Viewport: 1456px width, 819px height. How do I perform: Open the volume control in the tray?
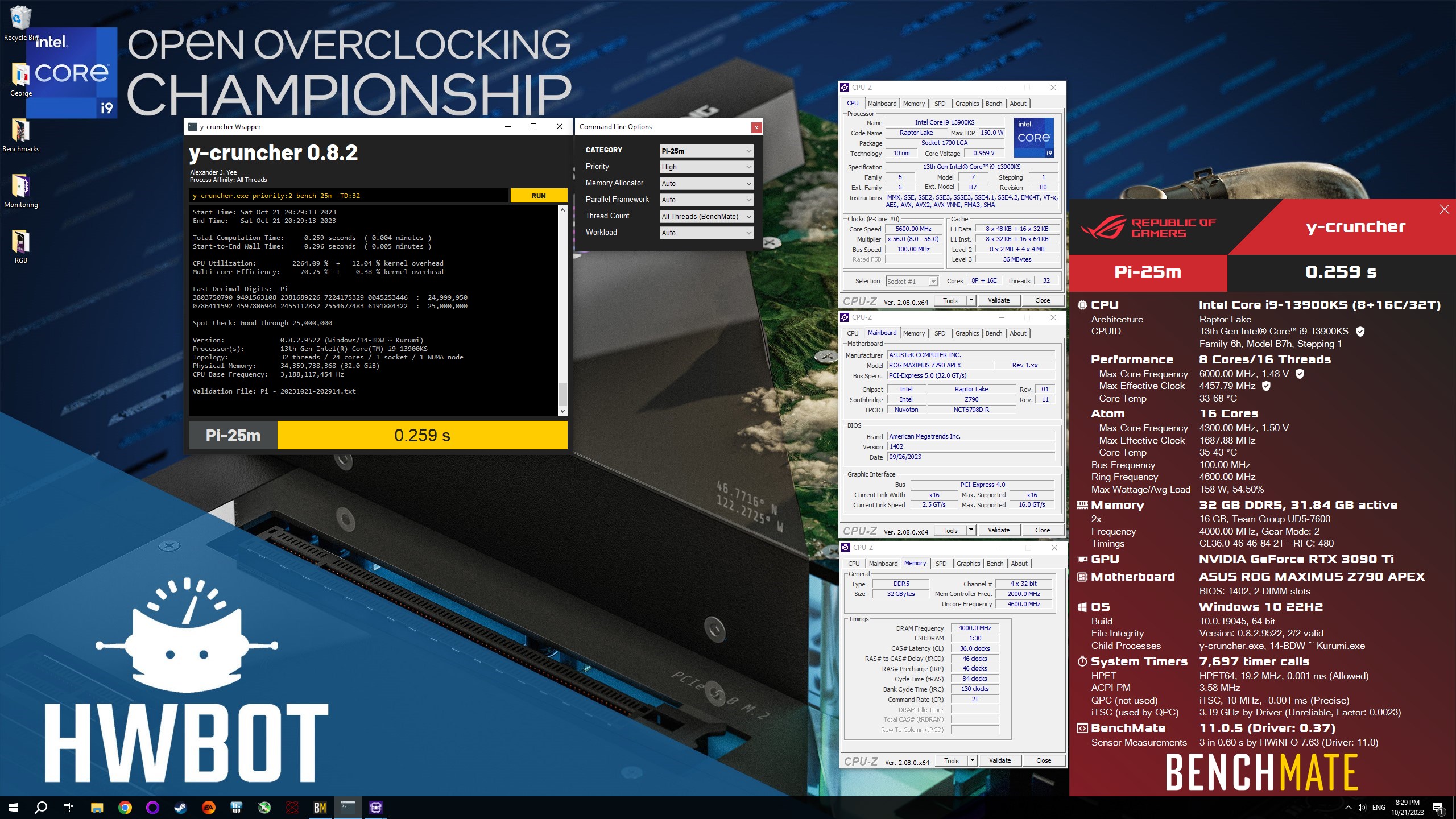click(x=1362, y=808)
